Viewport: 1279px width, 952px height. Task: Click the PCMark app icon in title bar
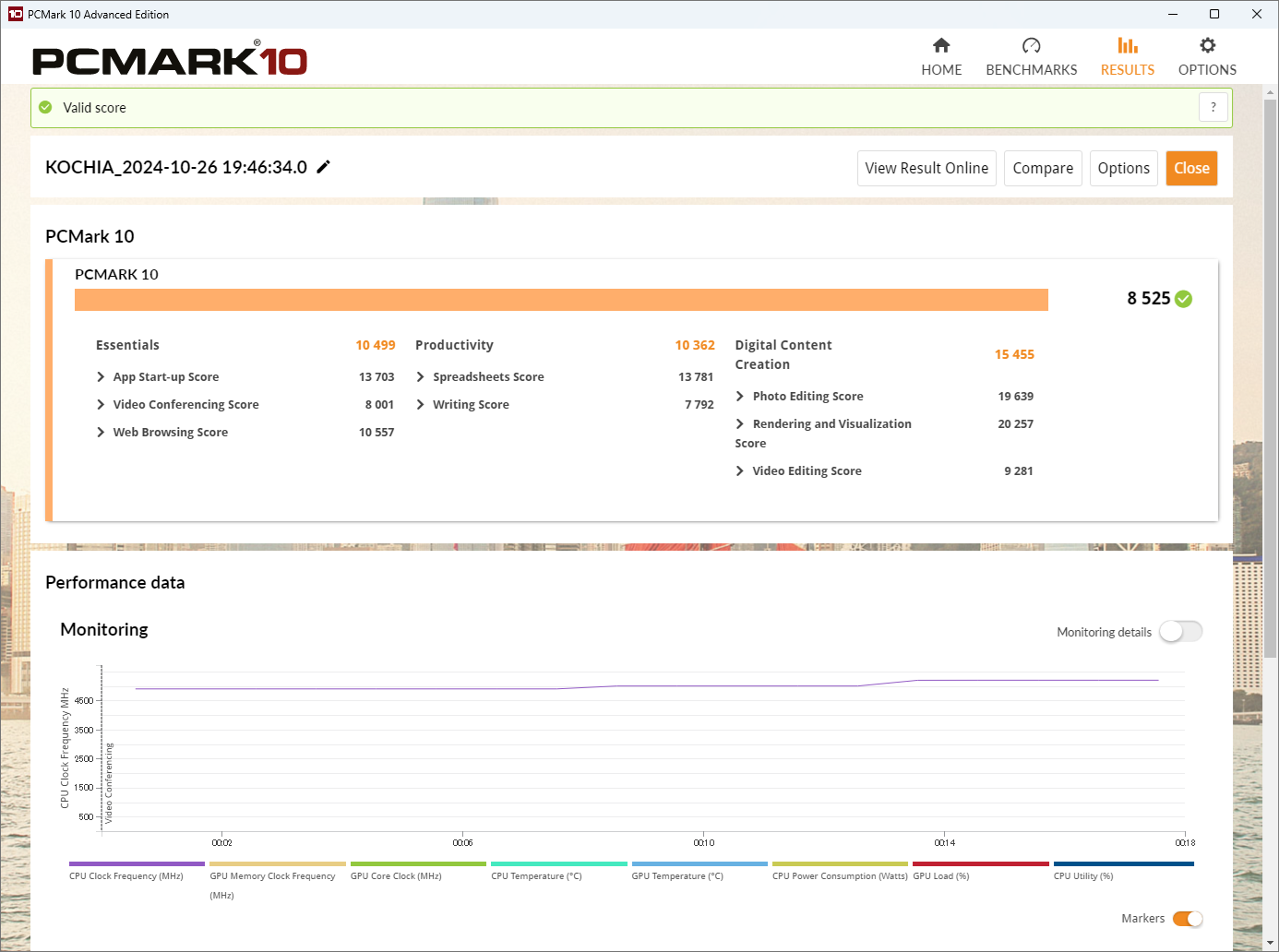[15, 14]
